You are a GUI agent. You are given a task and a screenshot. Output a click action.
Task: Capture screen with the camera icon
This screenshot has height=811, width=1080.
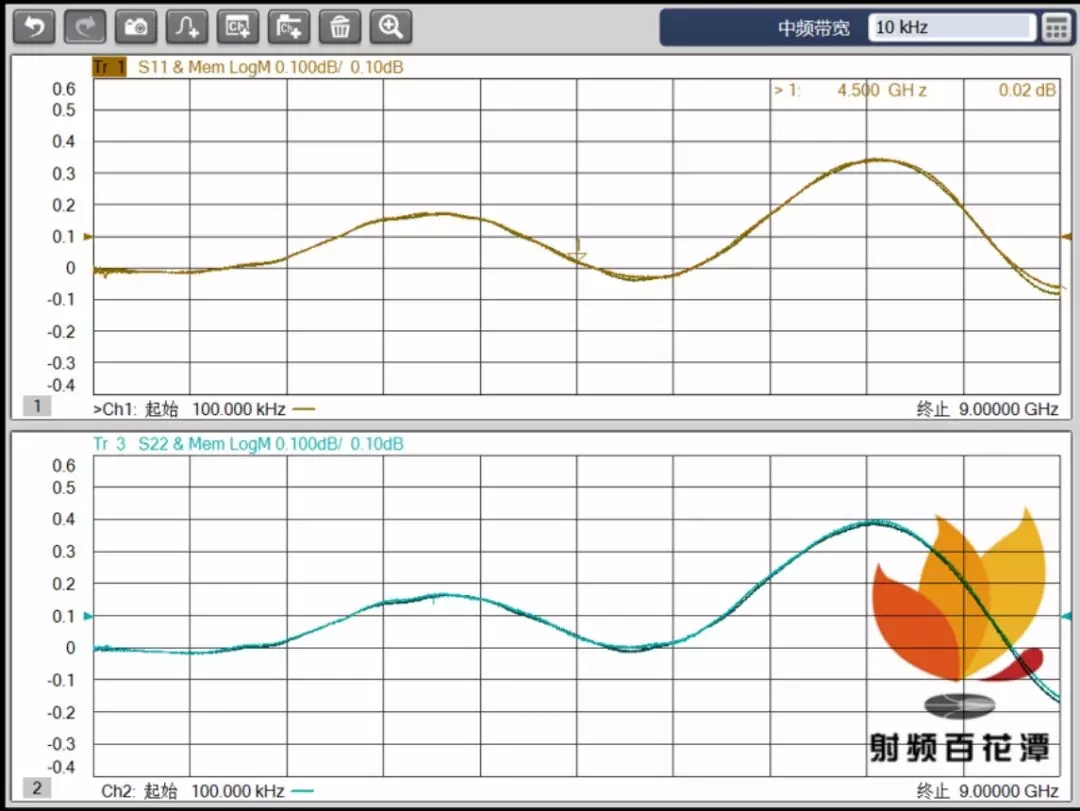coord(136,28)
